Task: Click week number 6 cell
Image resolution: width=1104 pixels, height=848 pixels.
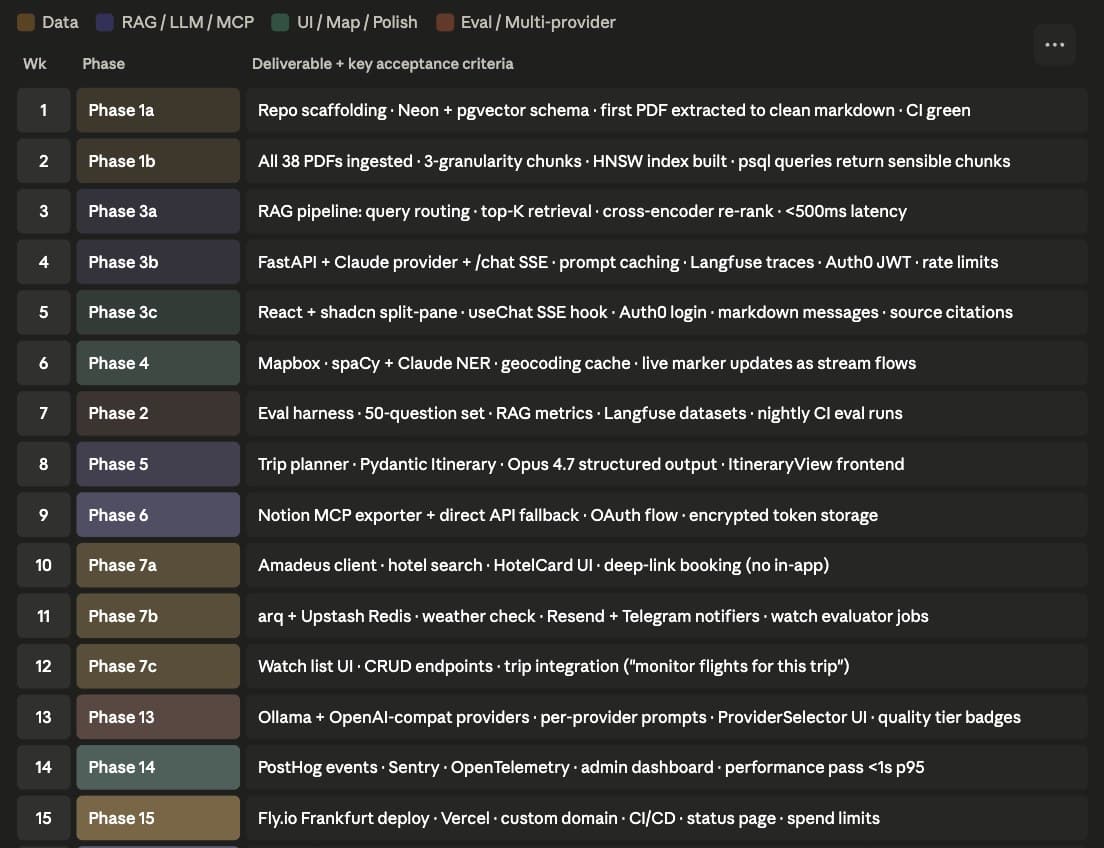Action: point(44,363)
